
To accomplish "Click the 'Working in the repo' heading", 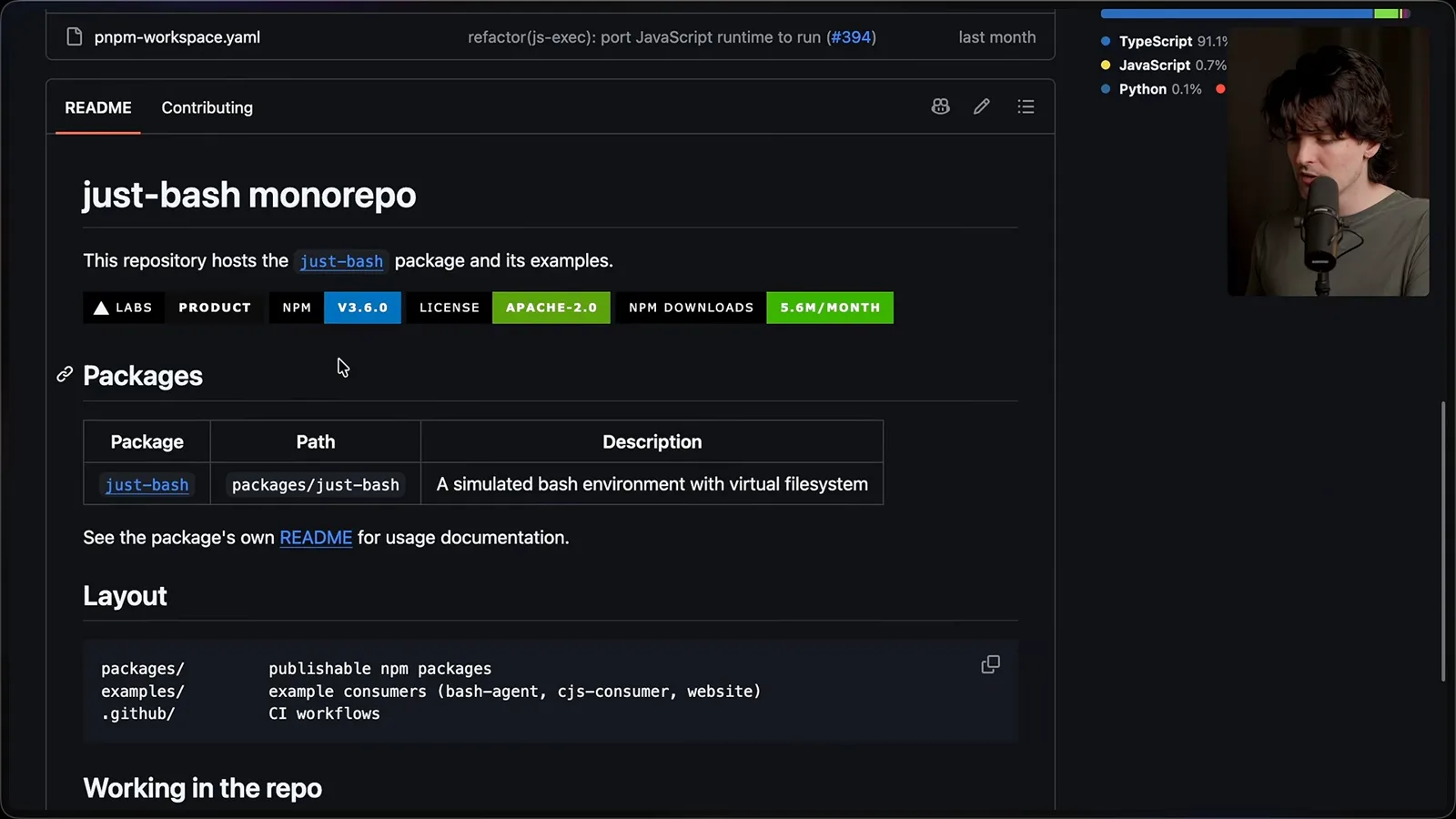I will (x=203, y=788).
